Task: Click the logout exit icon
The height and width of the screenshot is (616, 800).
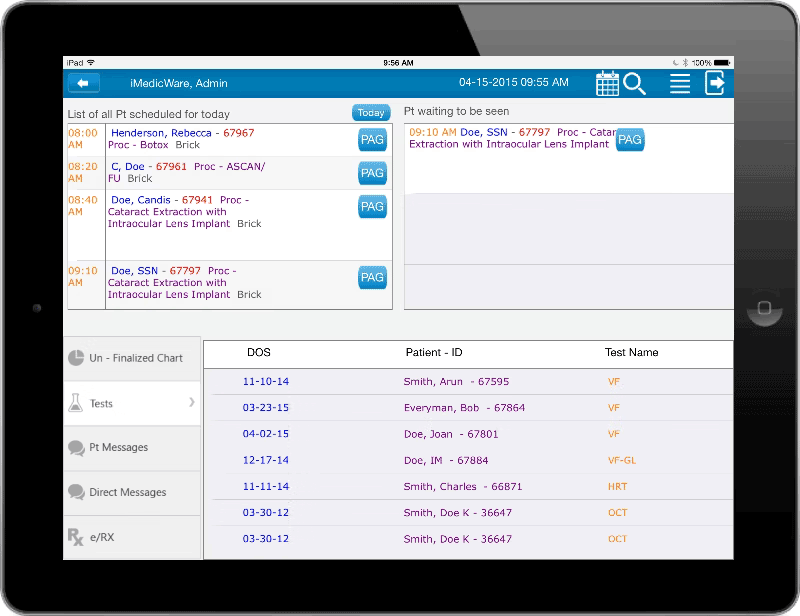Action: [715, 83]
